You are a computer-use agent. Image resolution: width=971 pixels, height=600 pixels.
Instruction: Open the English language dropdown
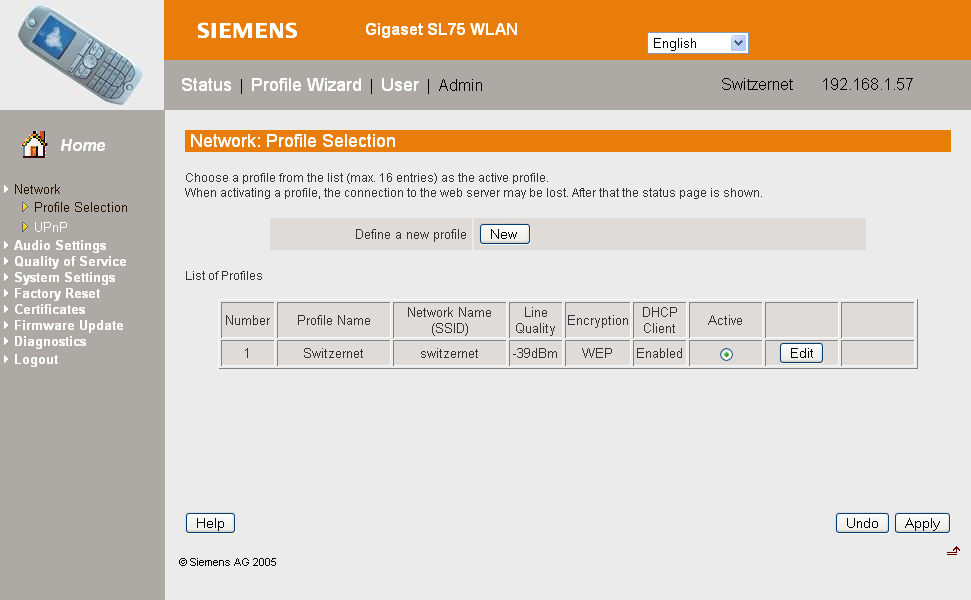point(698,43)
